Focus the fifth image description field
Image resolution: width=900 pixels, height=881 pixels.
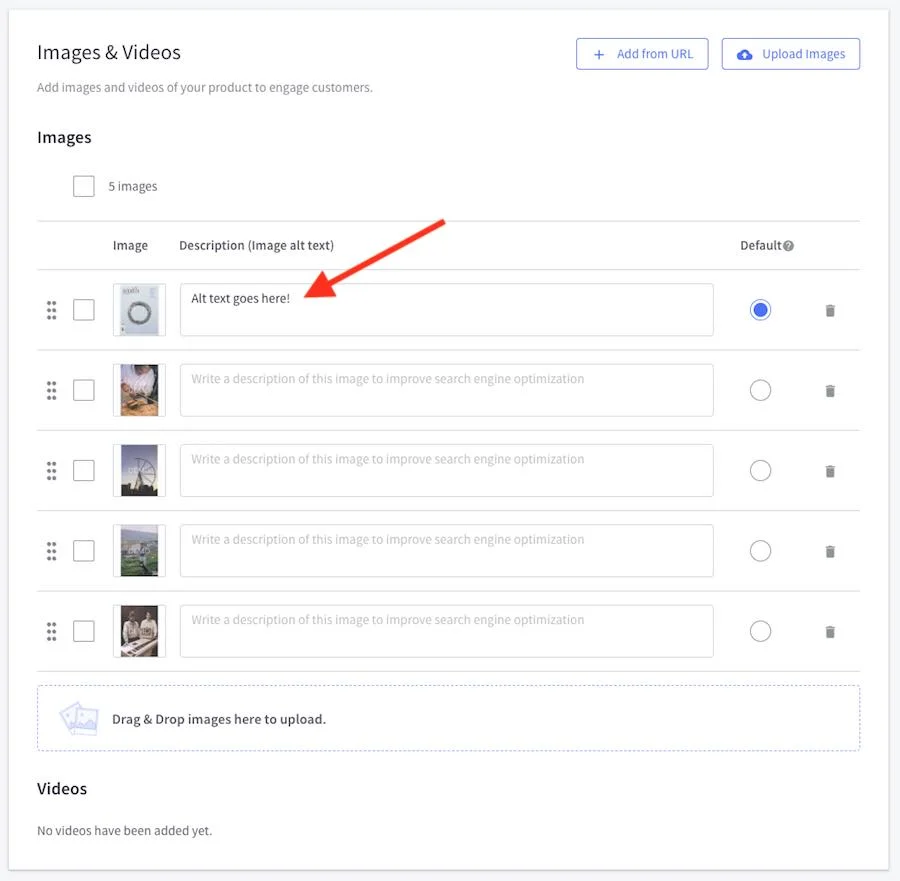click(447, 631)
